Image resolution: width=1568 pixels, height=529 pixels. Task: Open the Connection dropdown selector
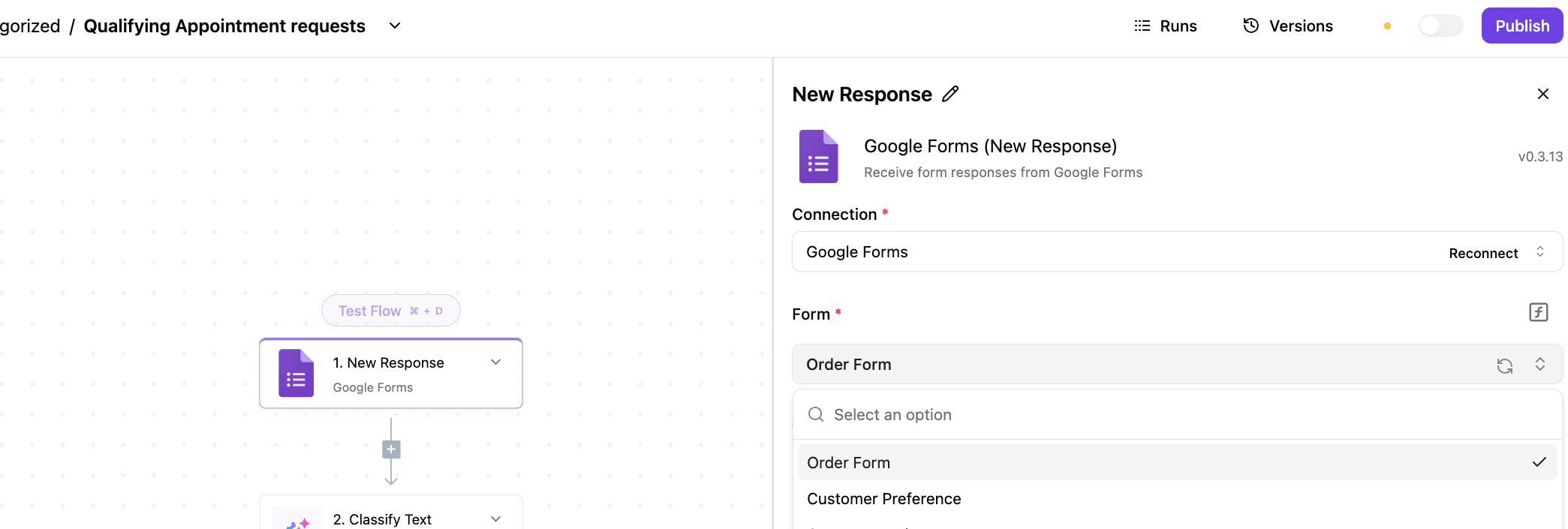[1539, 252]
